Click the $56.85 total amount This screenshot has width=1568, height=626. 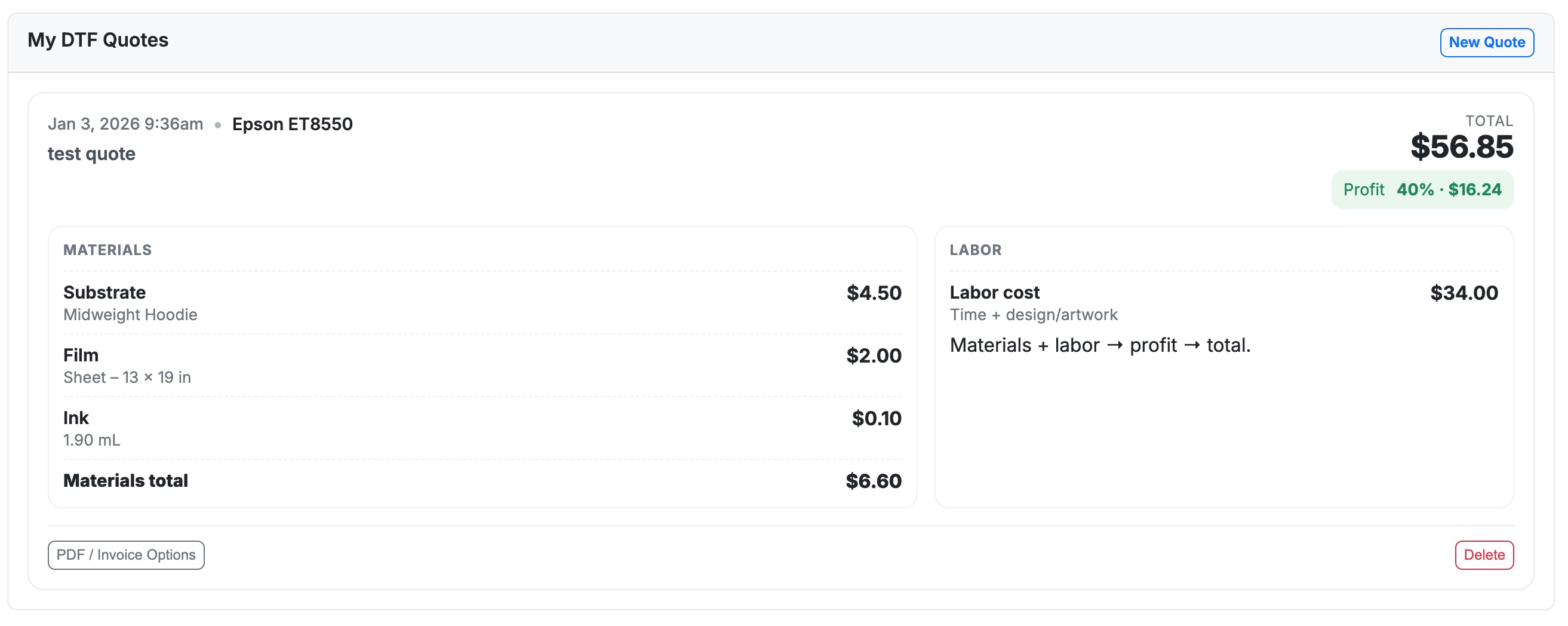pyautogui.click(x=1462, y=147)
